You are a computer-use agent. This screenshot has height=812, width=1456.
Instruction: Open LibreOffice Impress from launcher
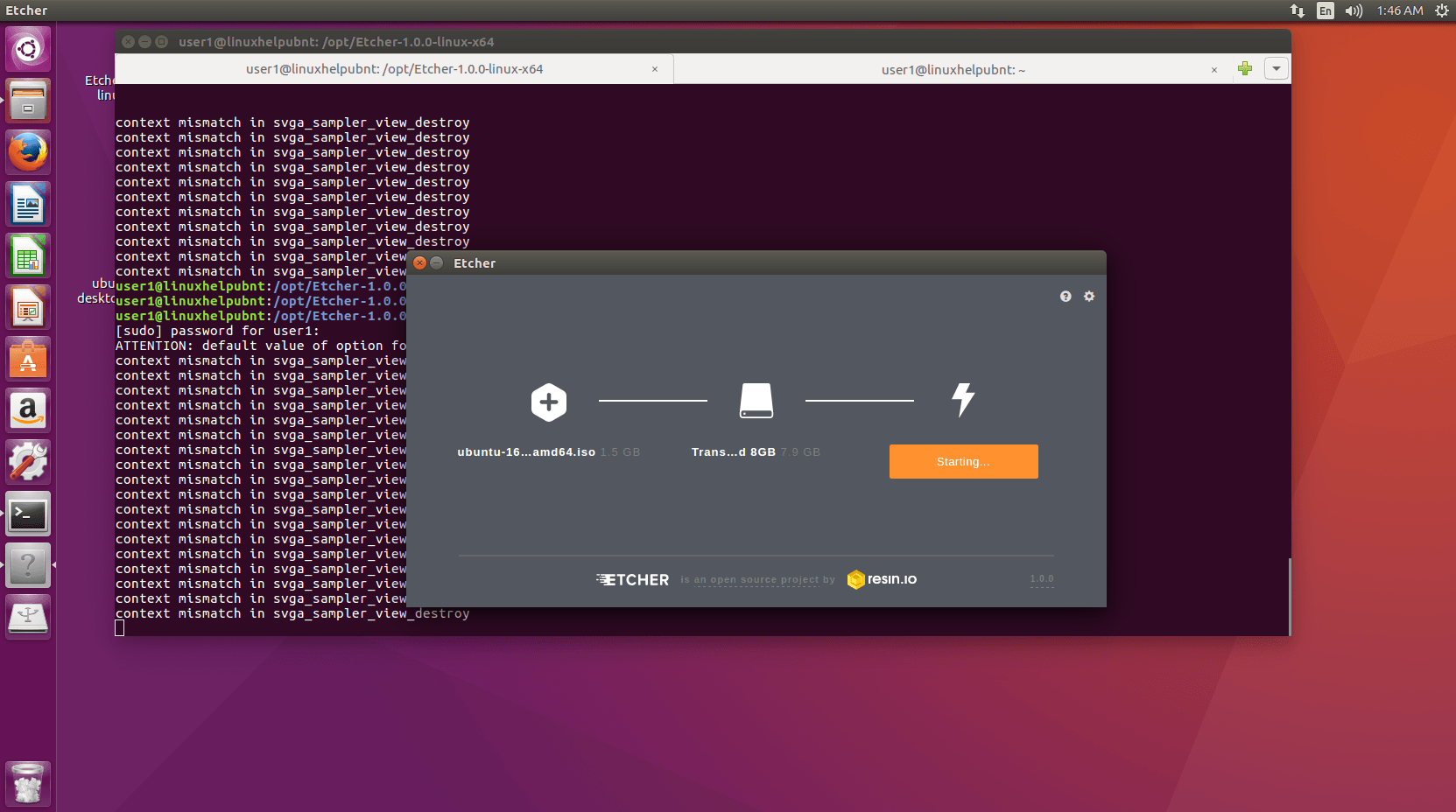(28, 307)
